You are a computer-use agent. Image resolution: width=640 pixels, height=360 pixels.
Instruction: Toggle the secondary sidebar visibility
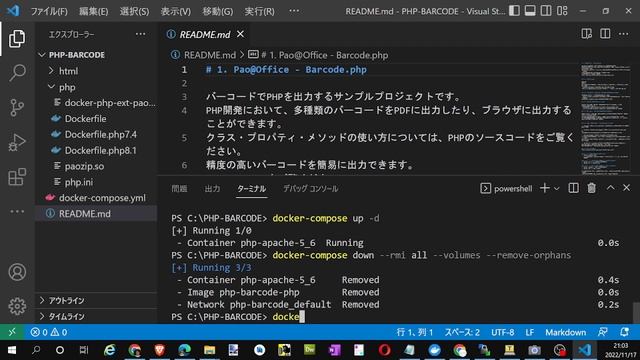(x=546, y=11)
